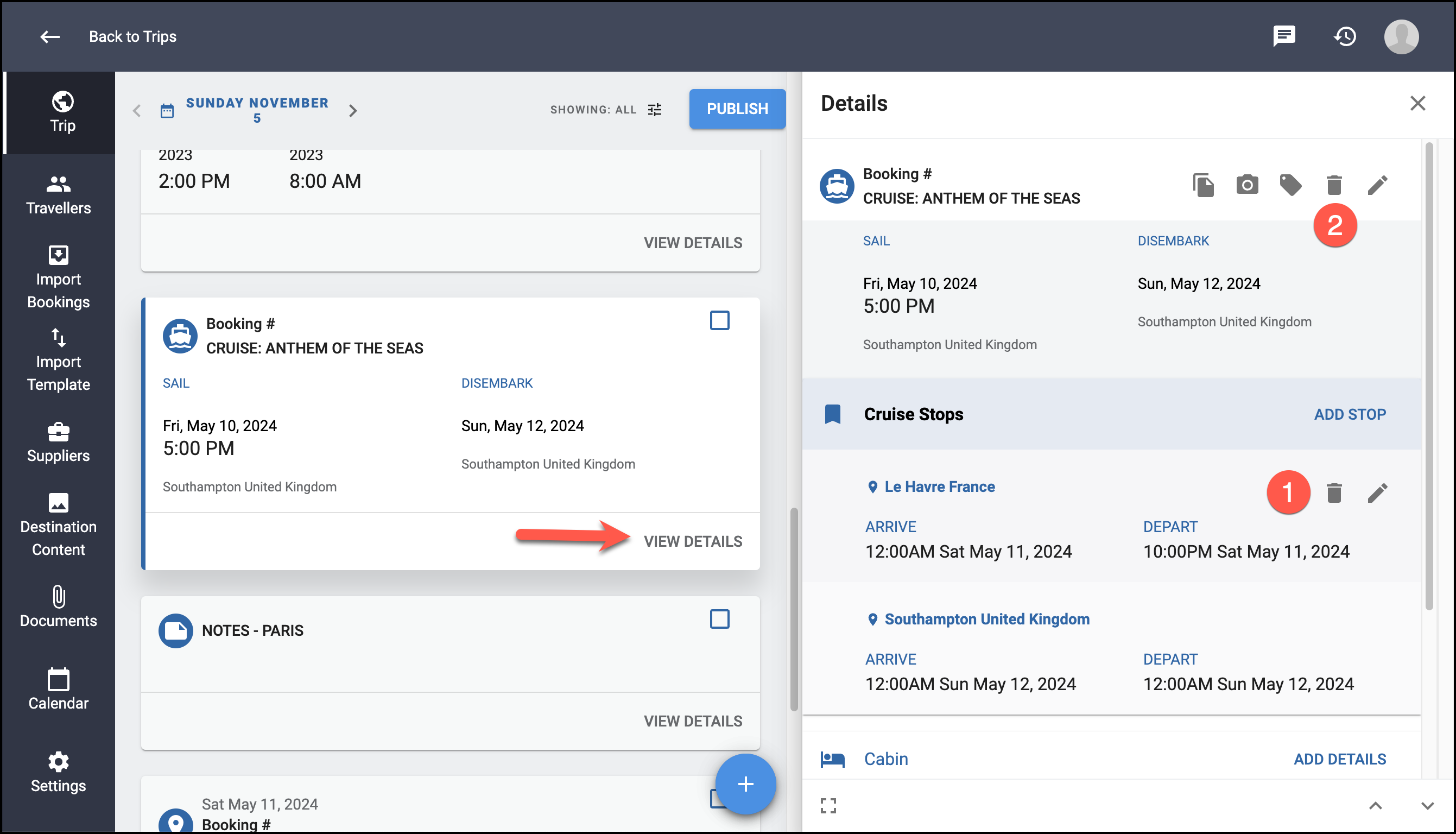View details of Anthem of the Seas cruise
Screen dimensions: 1456x834
pyautogui.click(x=693, y=541)
